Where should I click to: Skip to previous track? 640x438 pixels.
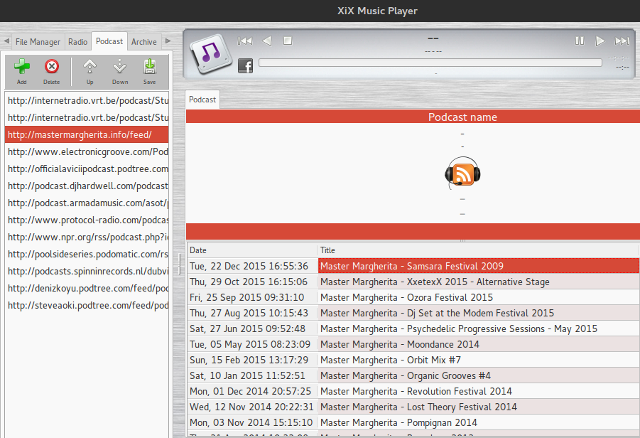point(245,41)
